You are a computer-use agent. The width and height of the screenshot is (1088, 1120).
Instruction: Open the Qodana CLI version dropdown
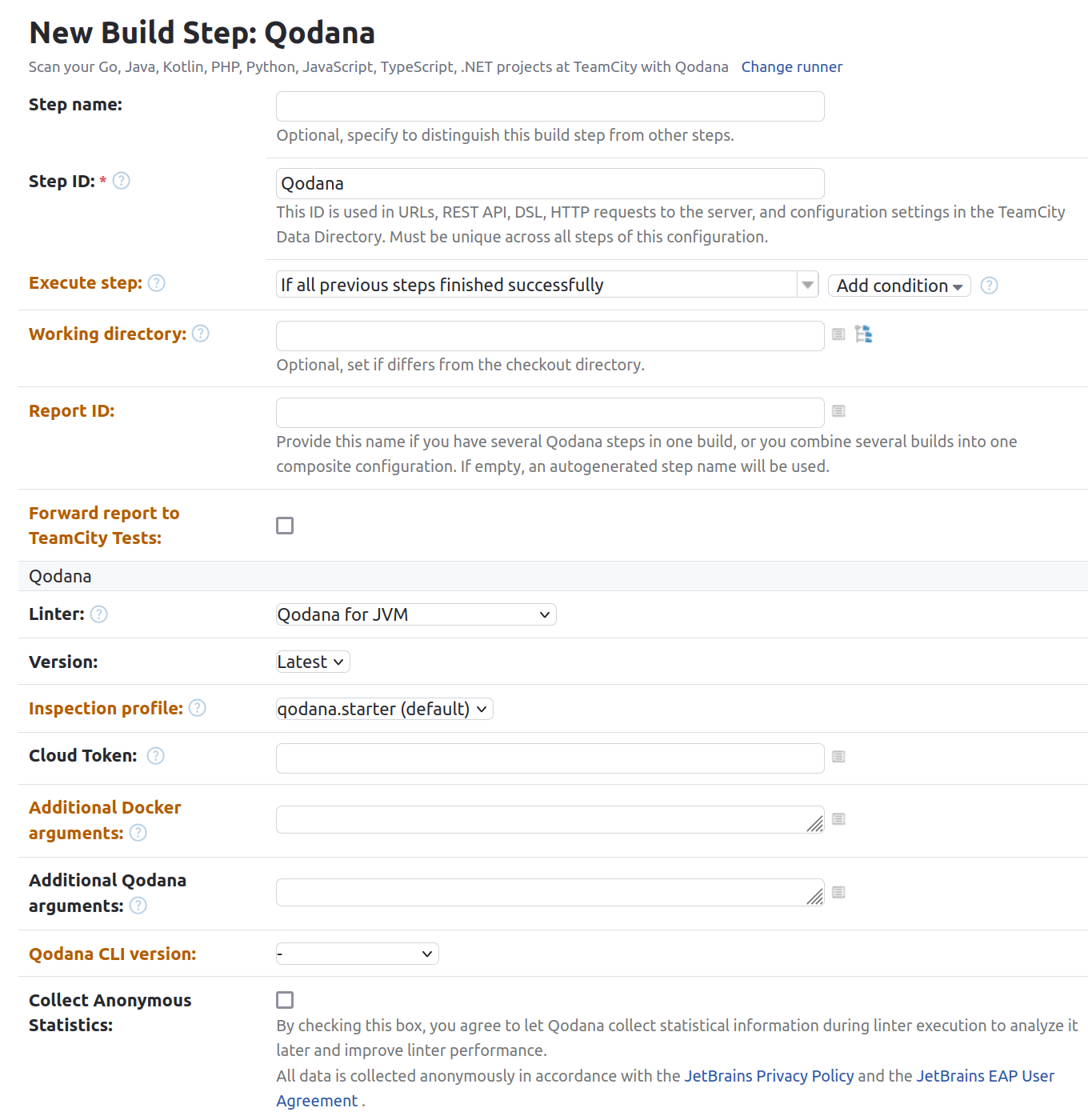click(357, 953)
